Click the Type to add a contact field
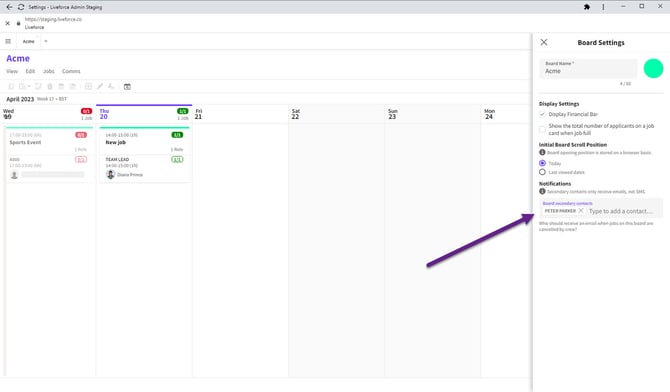This screenshot has width=670, height=392. (x=621, y=211)
